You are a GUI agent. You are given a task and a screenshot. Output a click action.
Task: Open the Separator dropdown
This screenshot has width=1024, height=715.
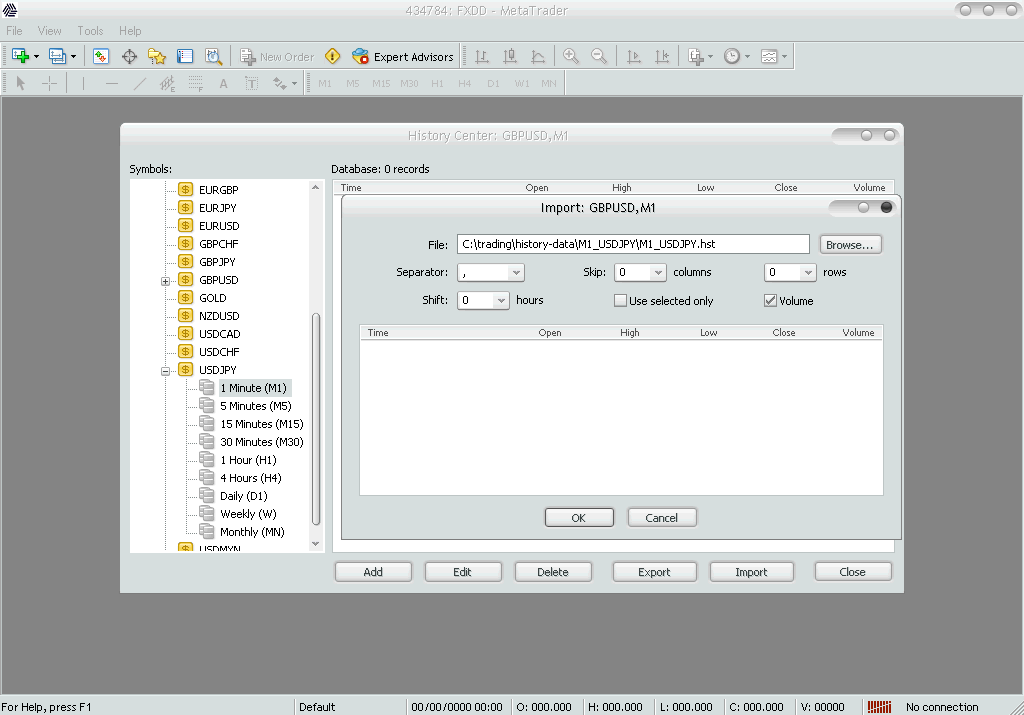(516, 272)
